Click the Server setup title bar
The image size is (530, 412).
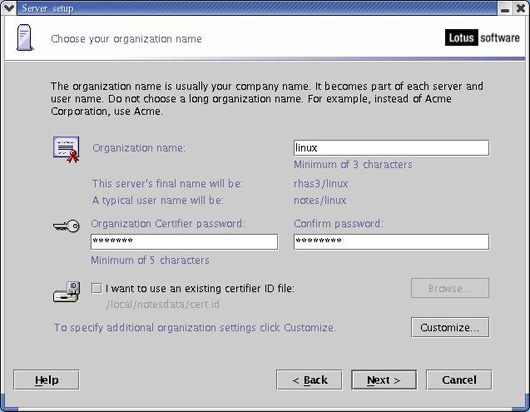(257, 8)
